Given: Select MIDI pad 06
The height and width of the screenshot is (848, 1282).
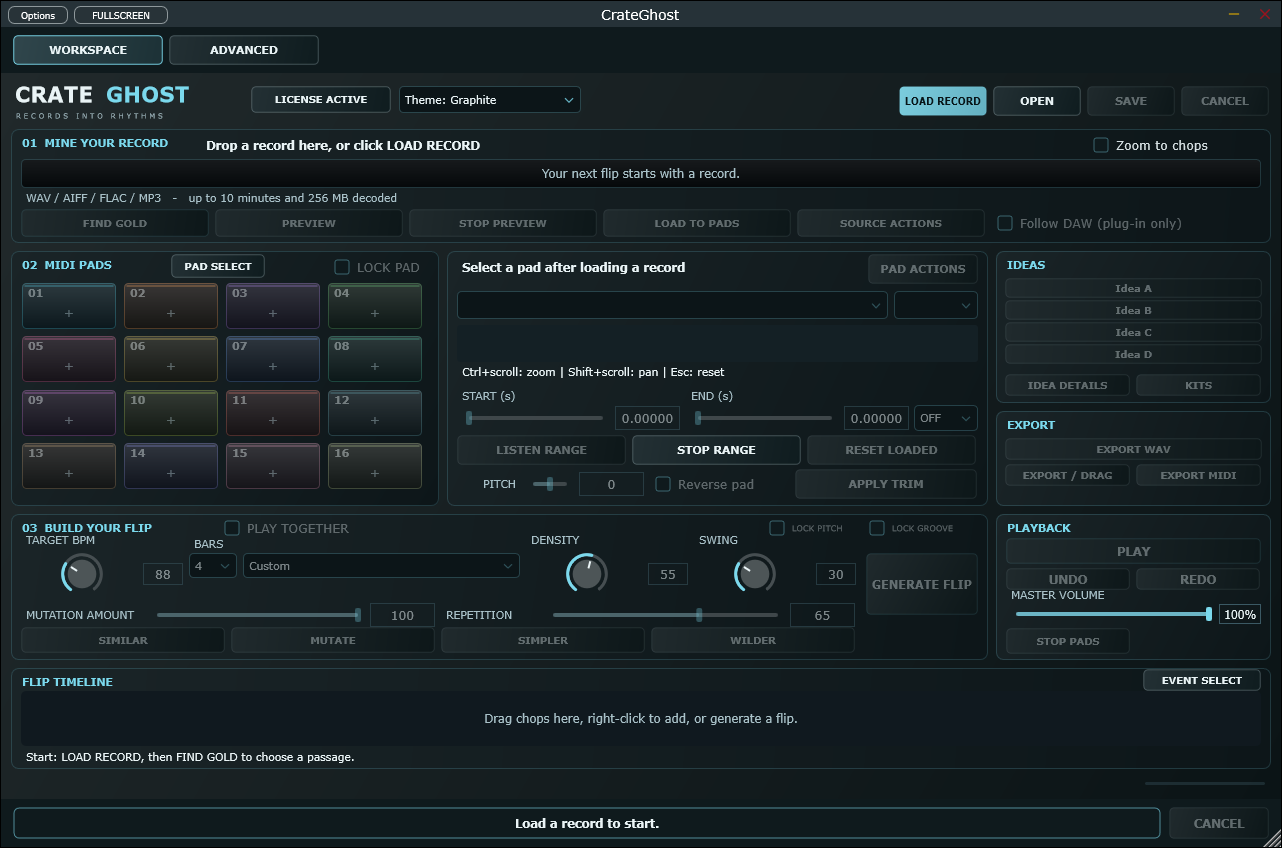Looking at the screenshot, I should (x=171, y=359).
